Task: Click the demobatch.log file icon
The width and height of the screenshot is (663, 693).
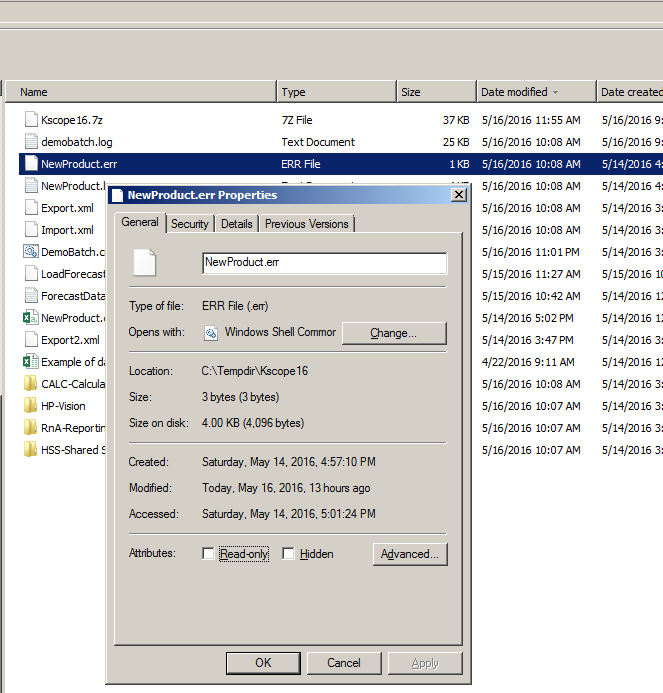Action: point(31,141)
